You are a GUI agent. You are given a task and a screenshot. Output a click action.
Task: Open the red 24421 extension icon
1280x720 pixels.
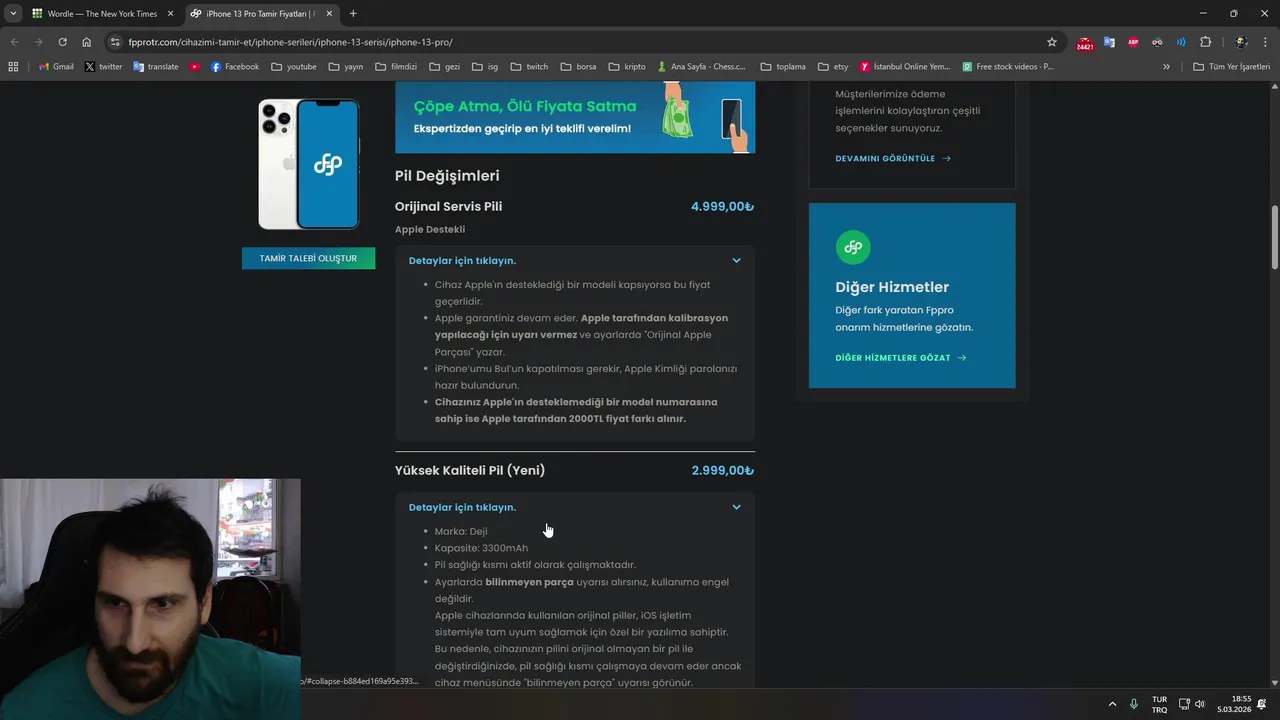(1085, 43)
